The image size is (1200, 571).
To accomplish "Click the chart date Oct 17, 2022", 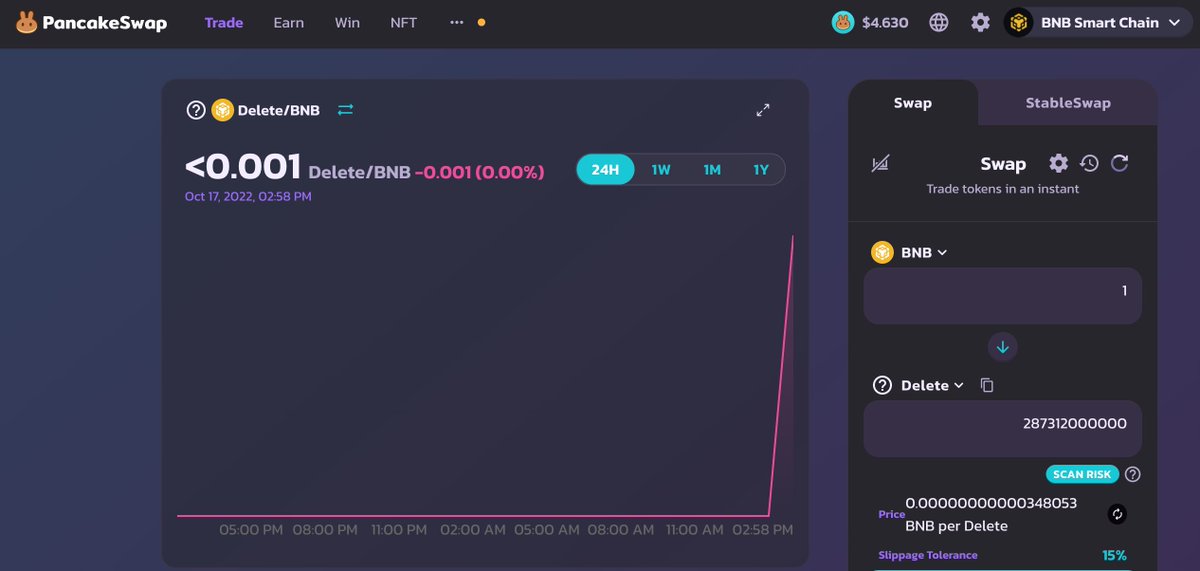I will tap(248, 197).
